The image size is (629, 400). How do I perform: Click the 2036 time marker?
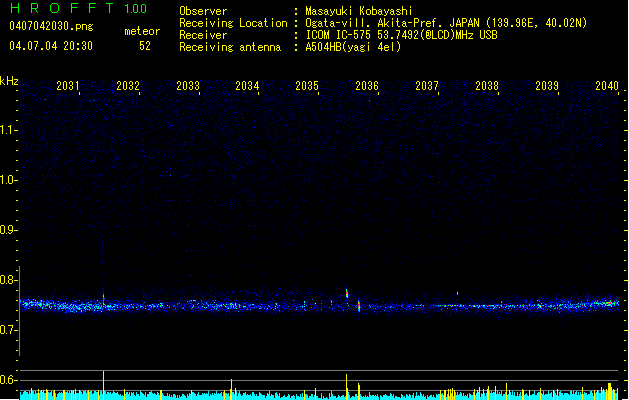tap(367, 86)
